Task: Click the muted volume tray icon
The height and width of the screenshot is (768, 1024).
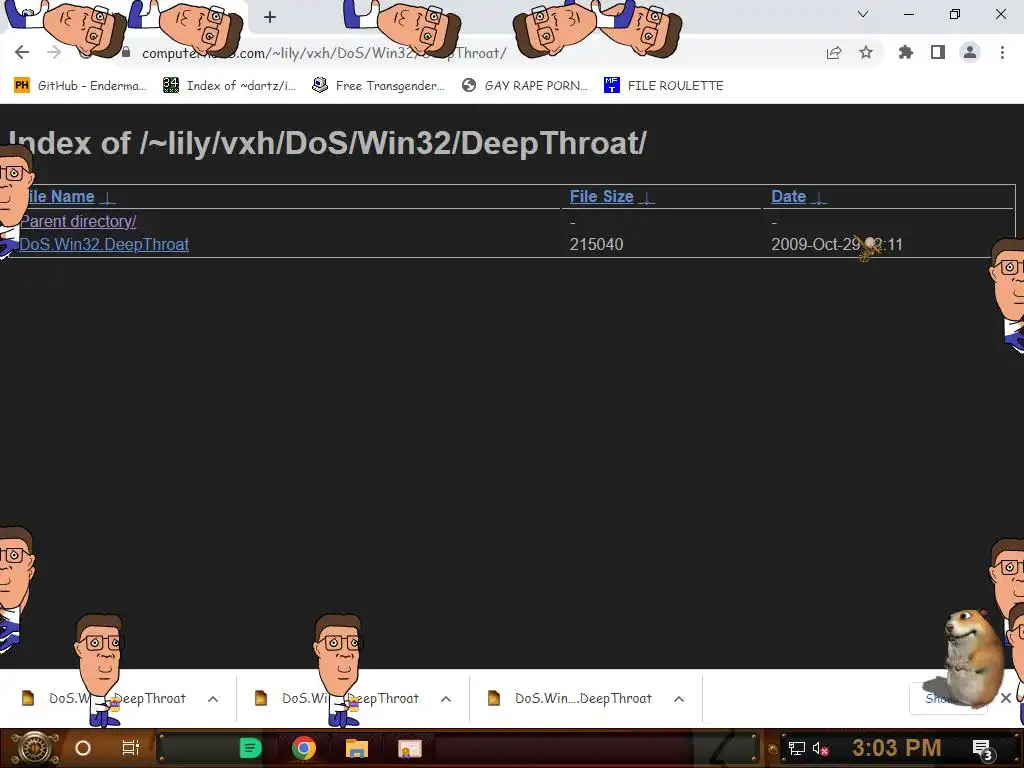Action: pyautogui.click(x=820, y=748)
